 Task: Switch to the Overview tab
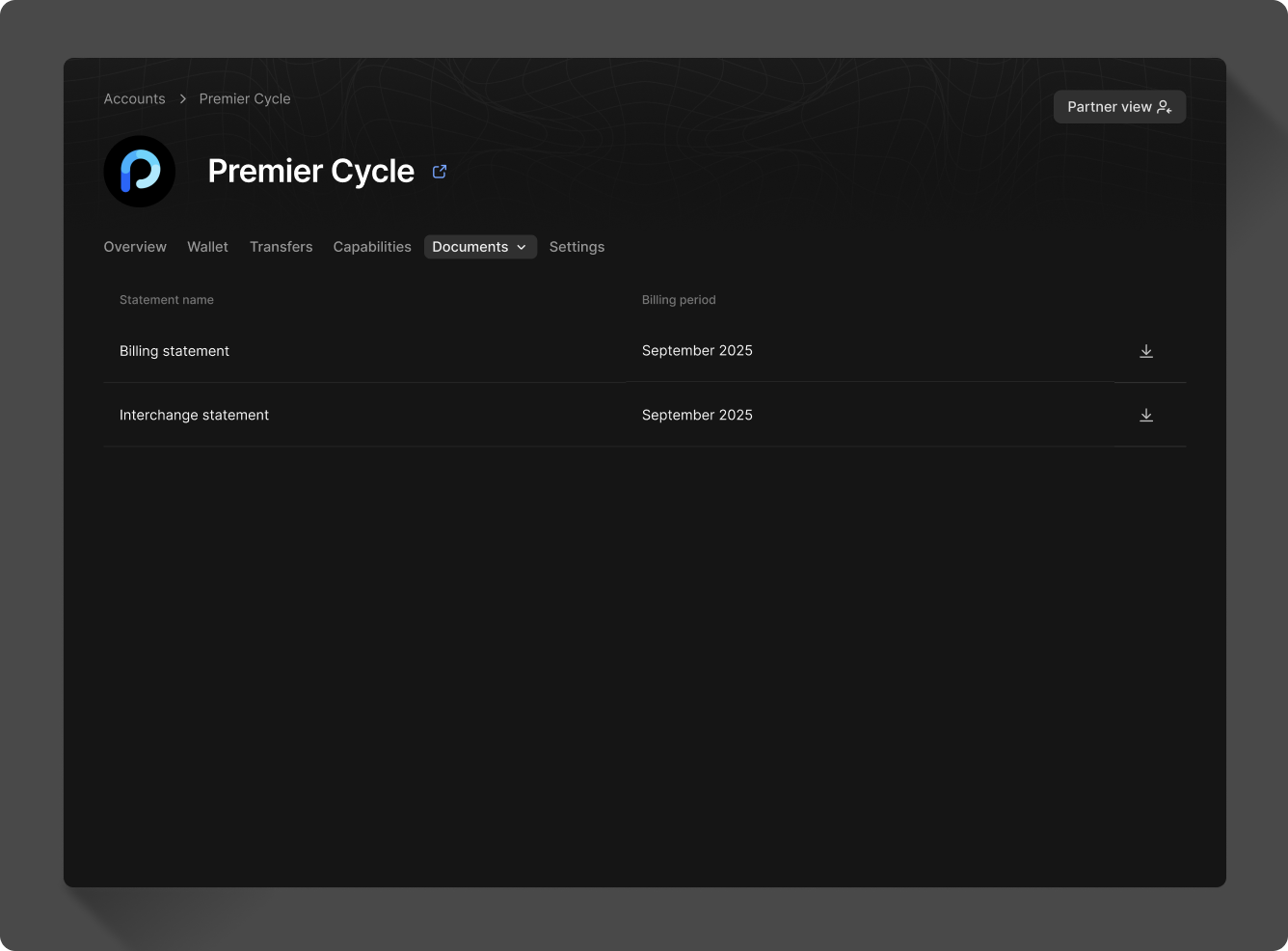coord(134,247)
